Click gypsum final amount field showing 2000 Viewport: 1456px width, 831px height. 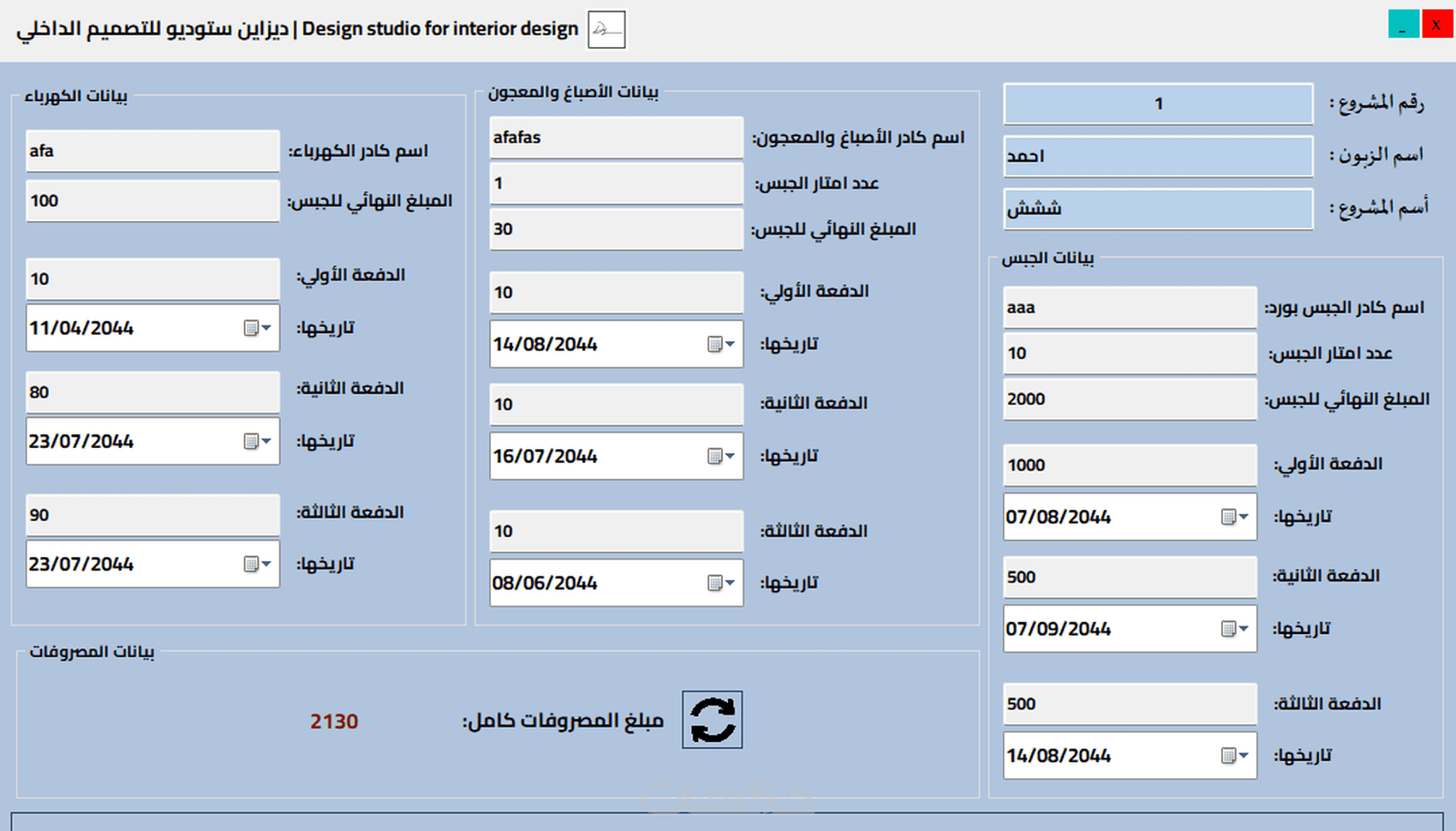(1129, 399)
